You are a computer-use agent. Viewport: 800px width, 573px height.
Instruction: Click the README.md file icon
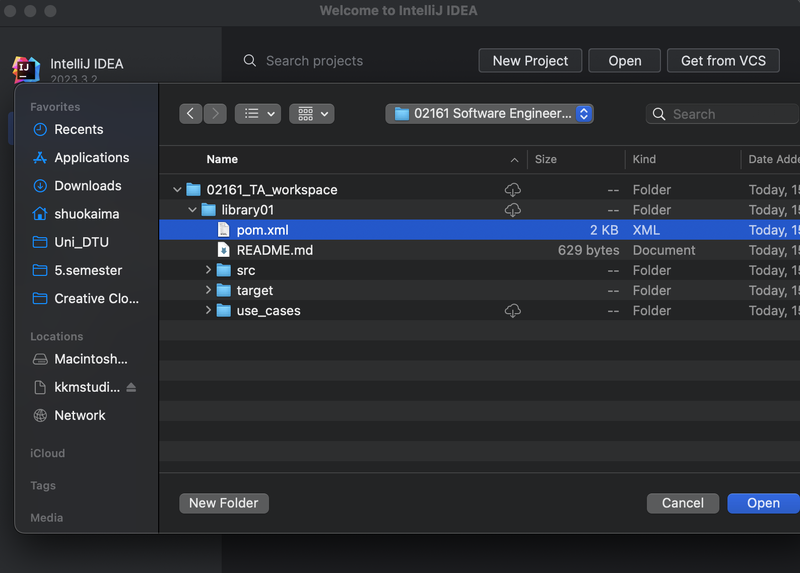click(x=223, y=250)
